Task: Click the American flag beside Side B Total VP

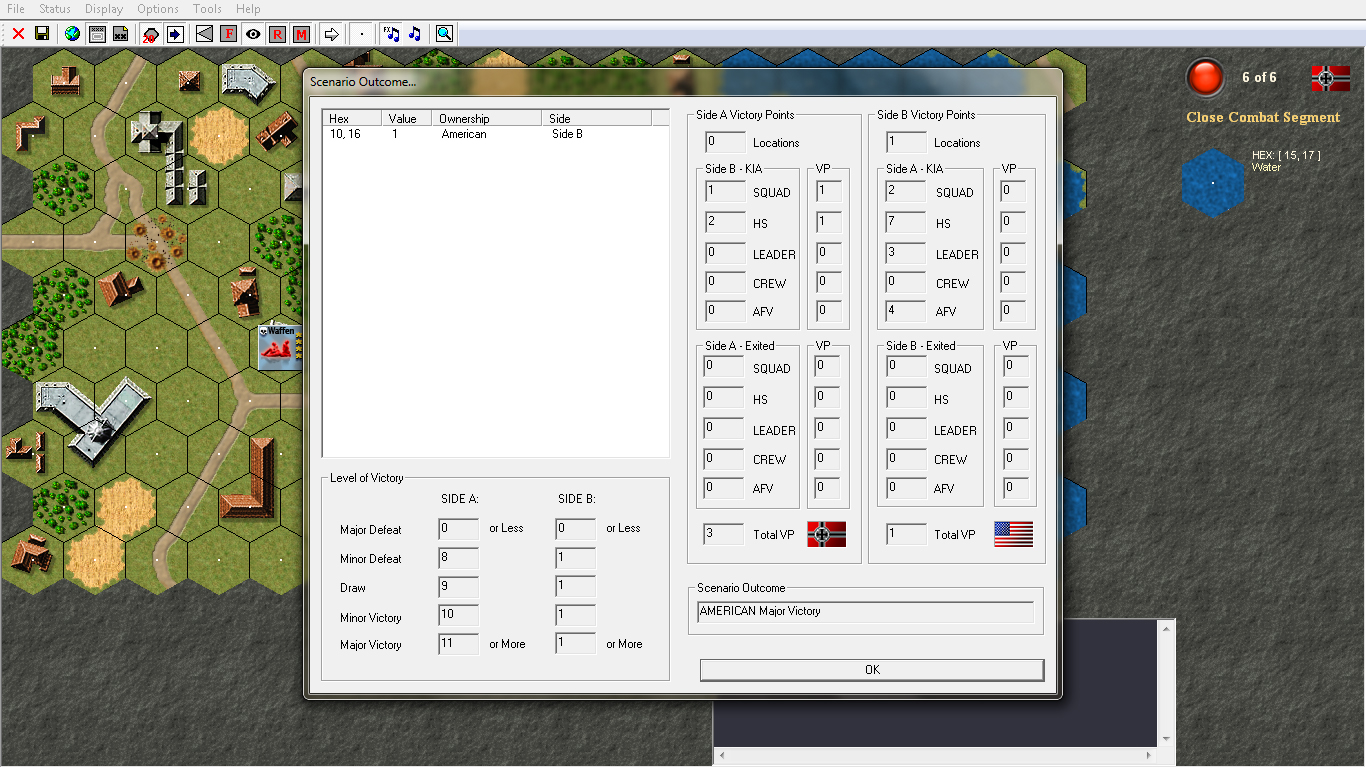Action: 1013,534
